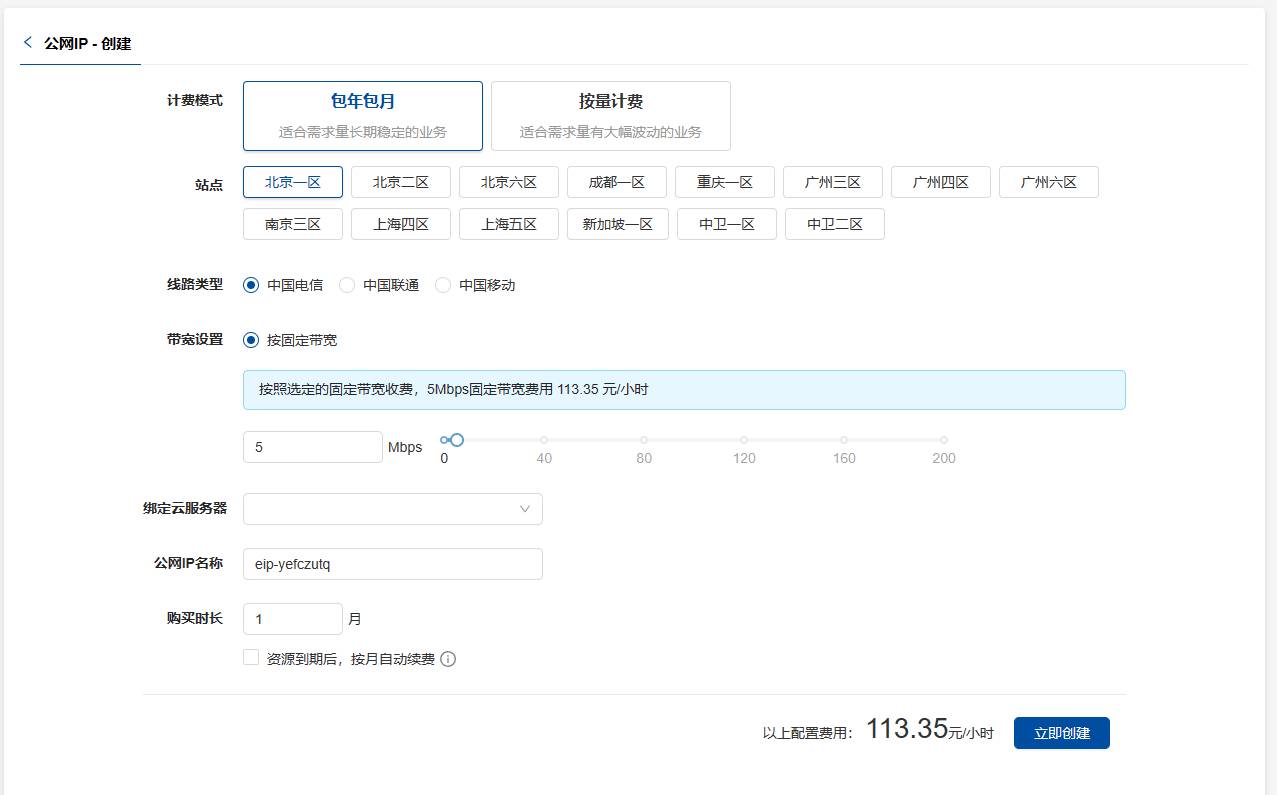
Task: Click the bandwidth slider handle
Action: click(x=457, y=440)
